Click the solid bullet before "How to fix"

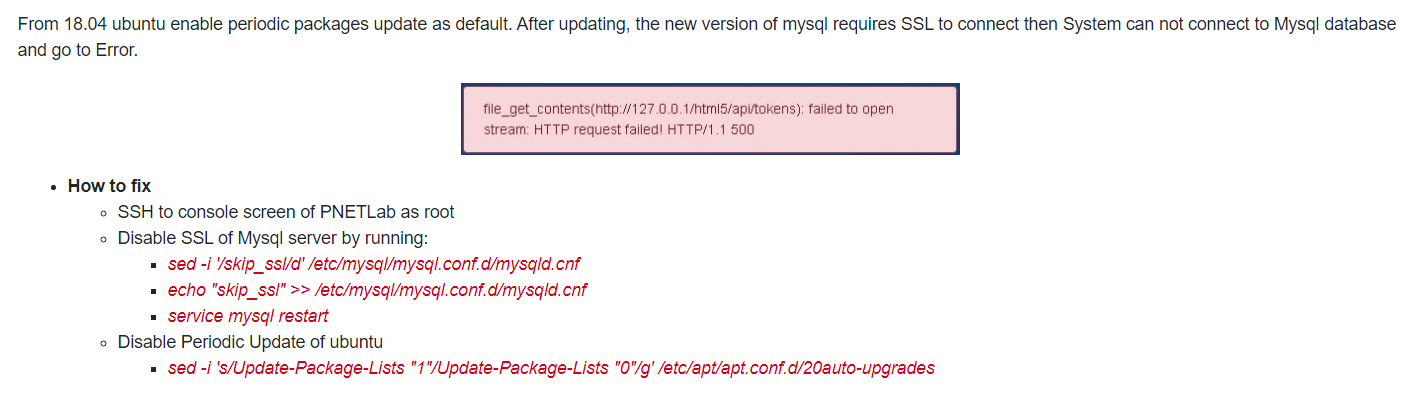(x=52, y=187)
